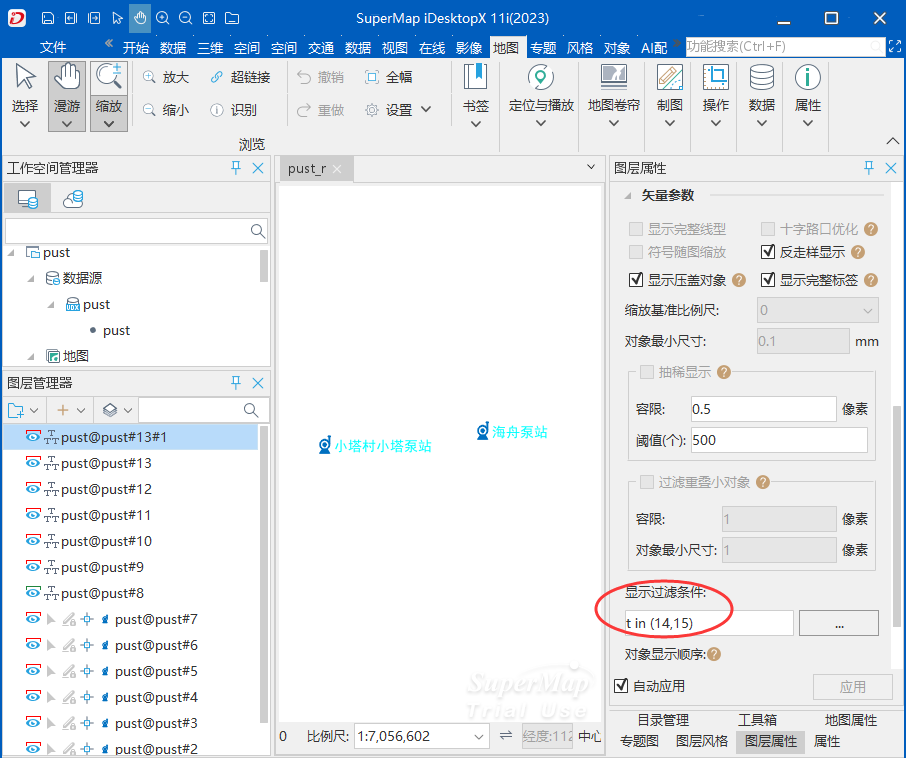Screen dimensions: 906x758
Task: Open the 文件 menu
Action: pyautogui.click(x=53, y=47)
